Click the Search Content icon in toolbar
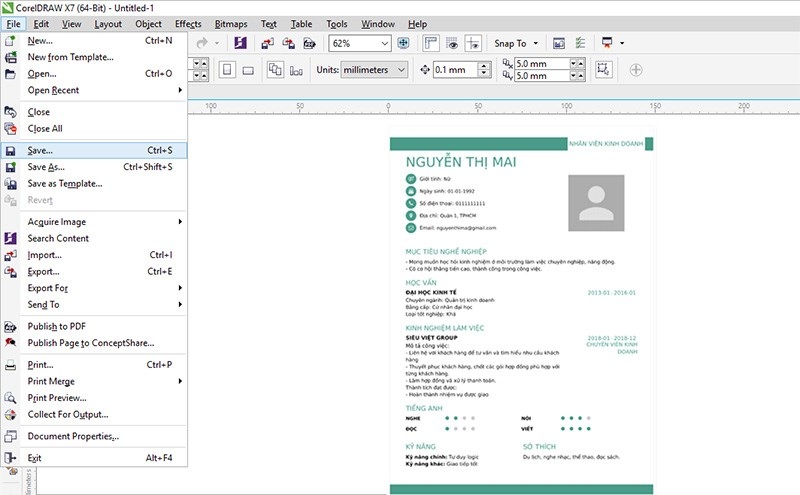Screen dimensions: 800x495 (x=240, y=43)
